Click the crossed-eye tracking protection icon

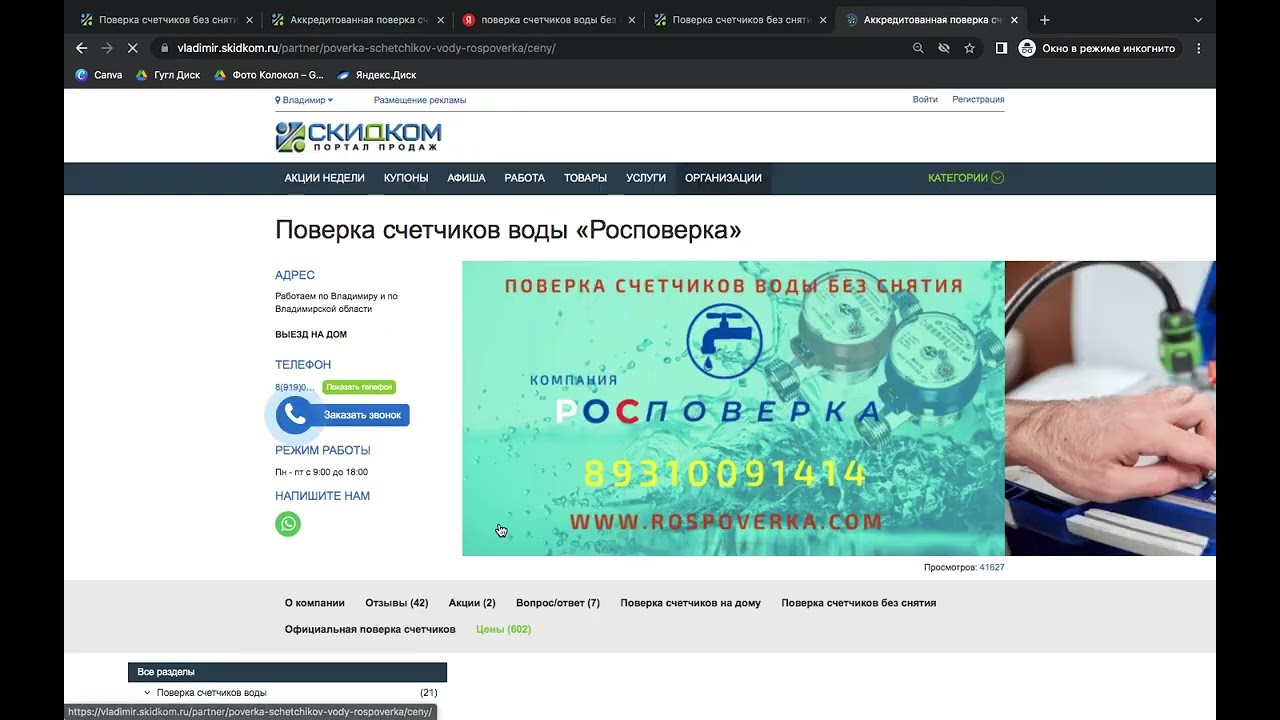point(944,48)
